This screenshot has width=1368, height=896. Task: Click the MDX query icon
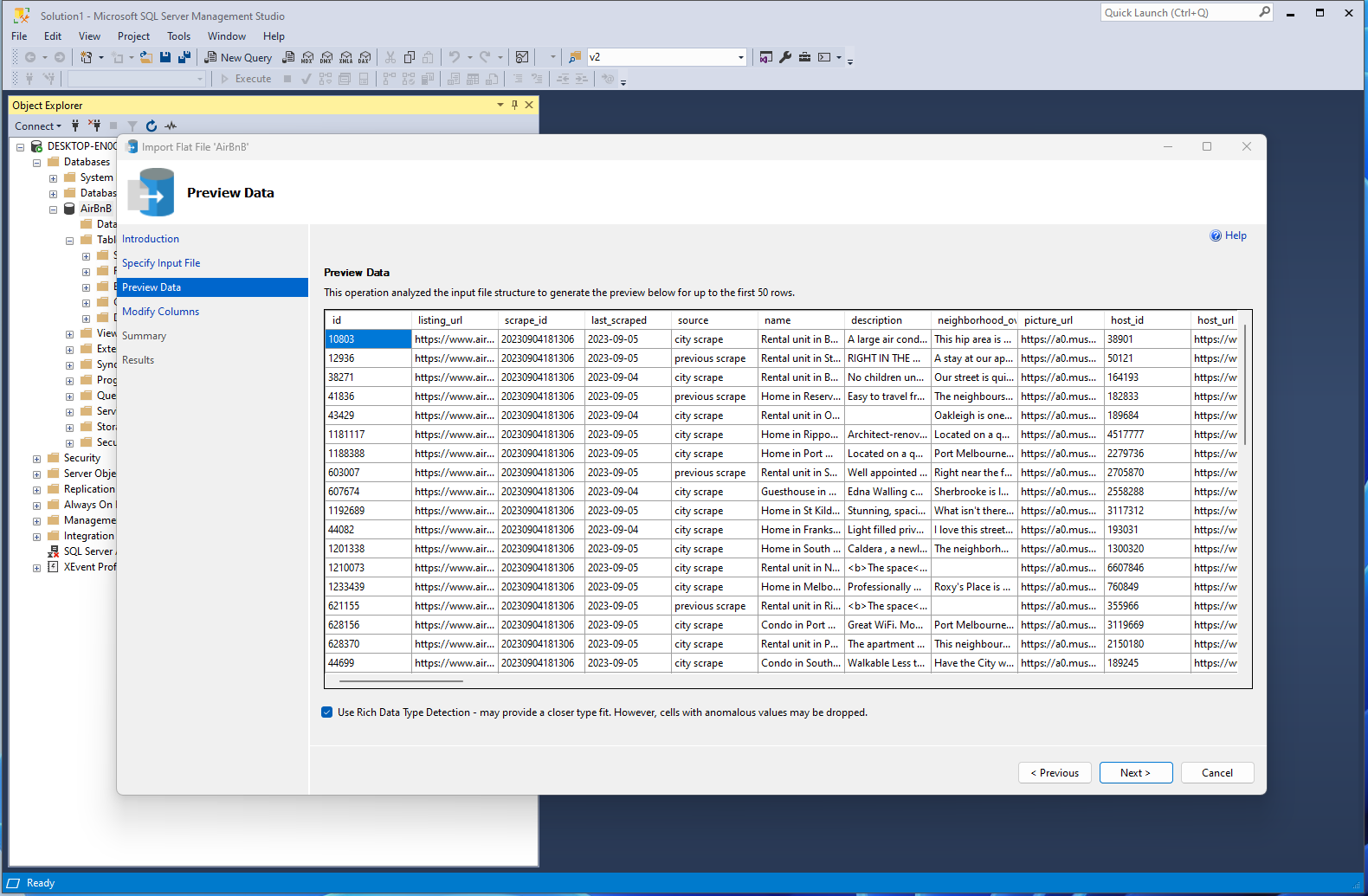point(307,57)
